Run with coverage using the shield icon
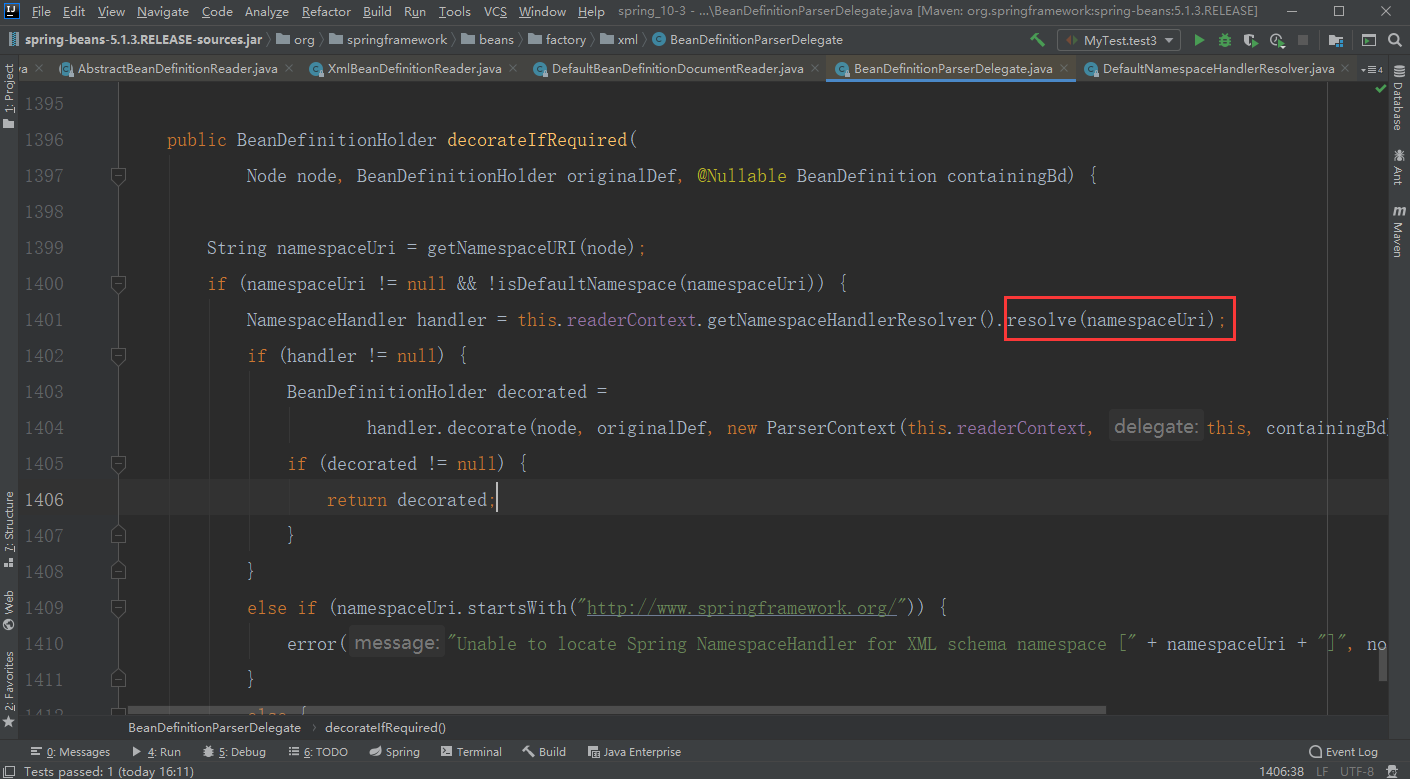This screenshot has height=779, width=1410. [1250, 40]
